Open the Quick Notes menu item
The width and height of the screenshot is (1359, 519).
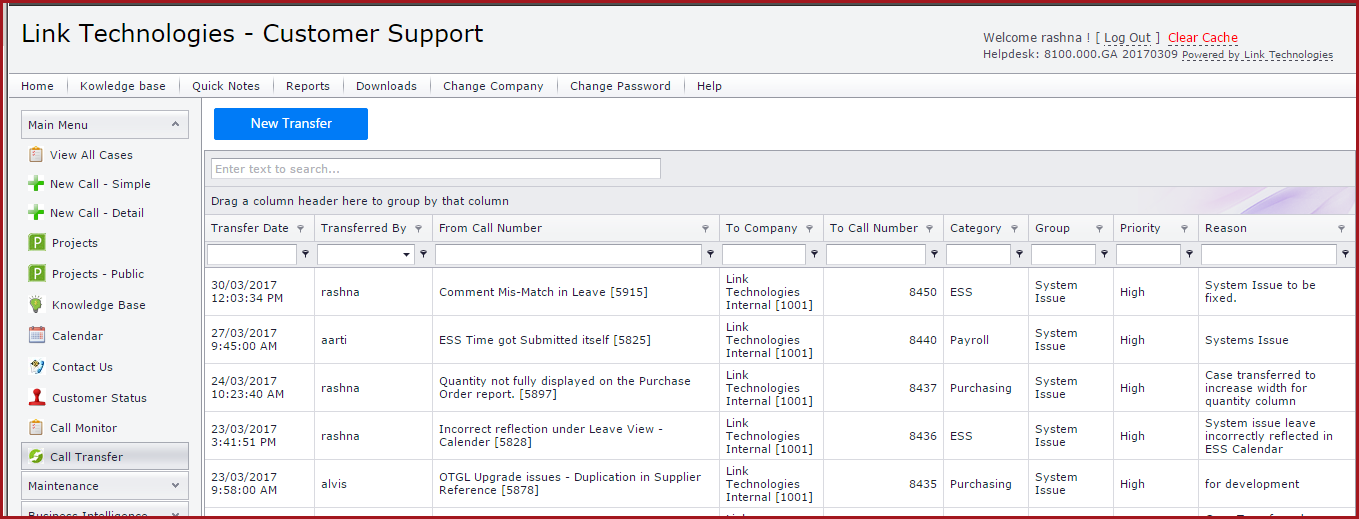226,86
